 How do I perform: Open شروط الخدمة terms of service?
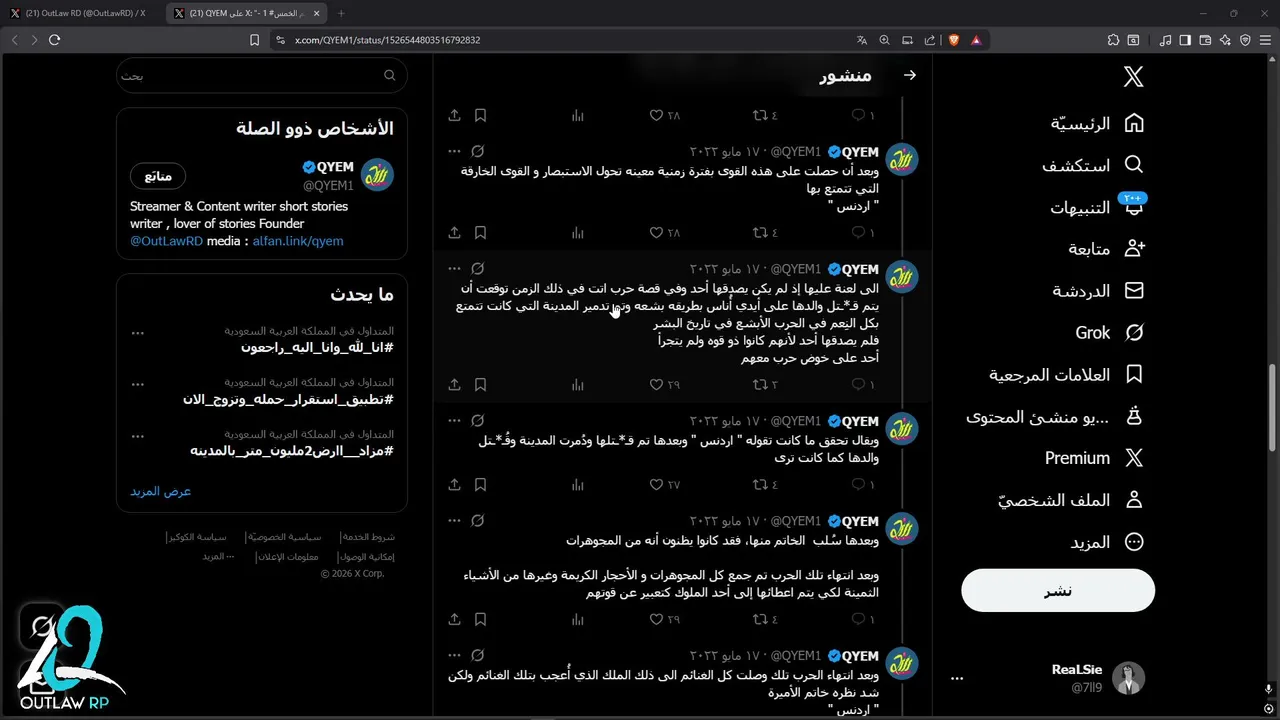click(368, 537)
